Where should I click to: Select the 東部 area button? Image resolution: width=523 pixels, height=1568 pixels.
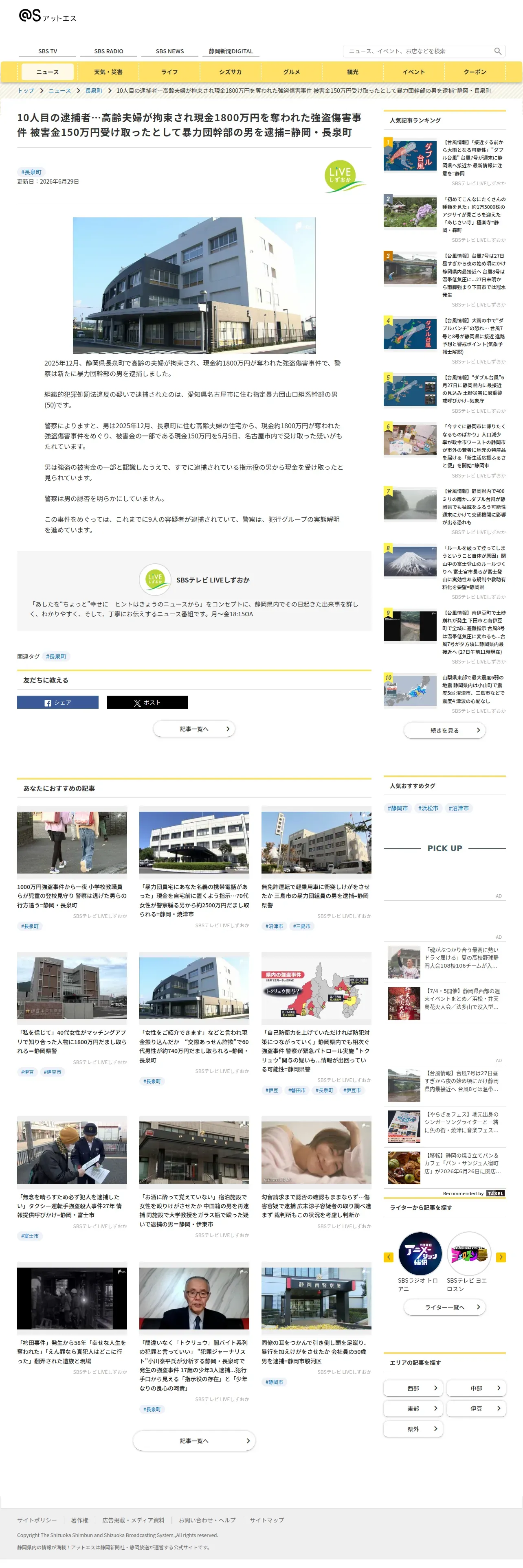point(413,1408)
